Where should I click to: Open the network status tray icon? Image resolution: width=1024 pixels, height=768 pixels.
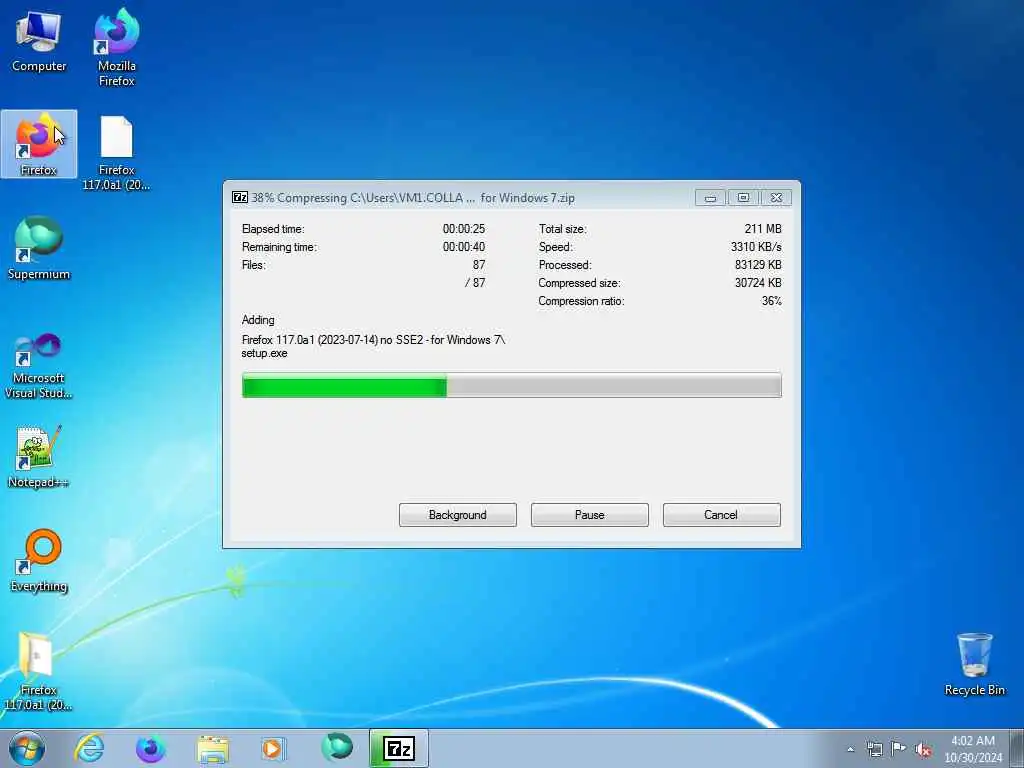point(874,749)
